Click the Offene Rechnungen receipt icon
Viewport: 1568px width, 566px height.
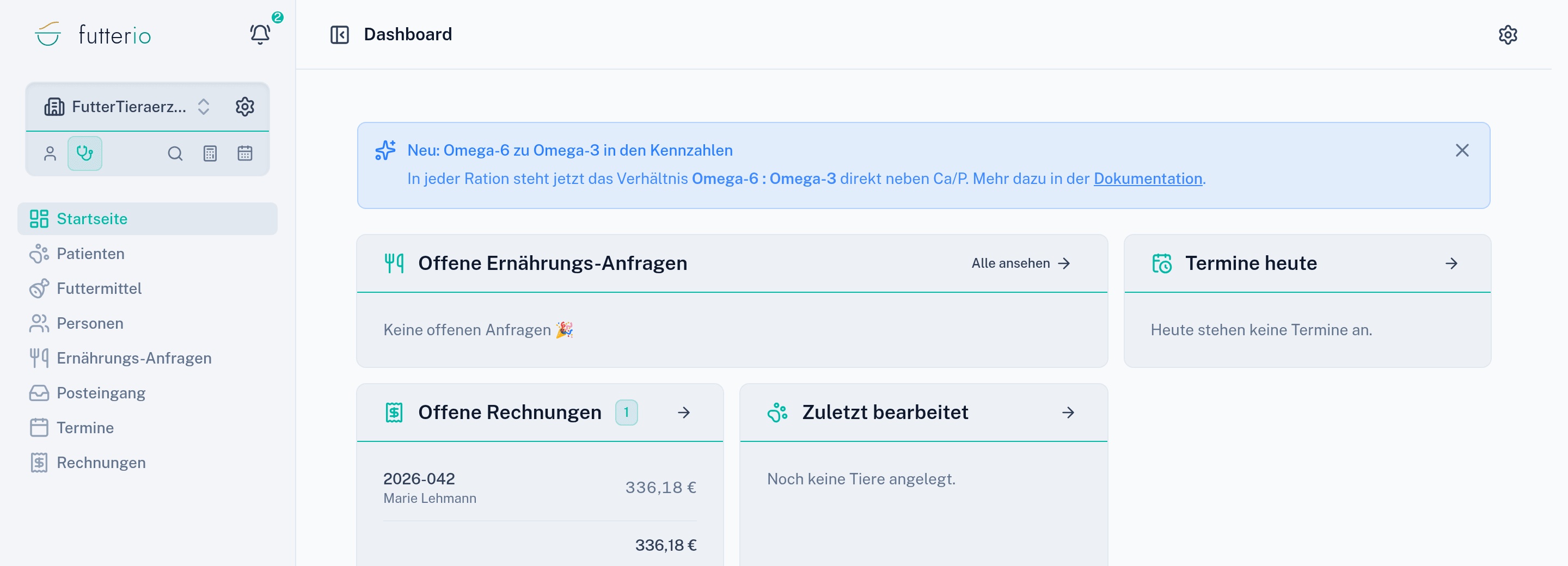[394, 412]
